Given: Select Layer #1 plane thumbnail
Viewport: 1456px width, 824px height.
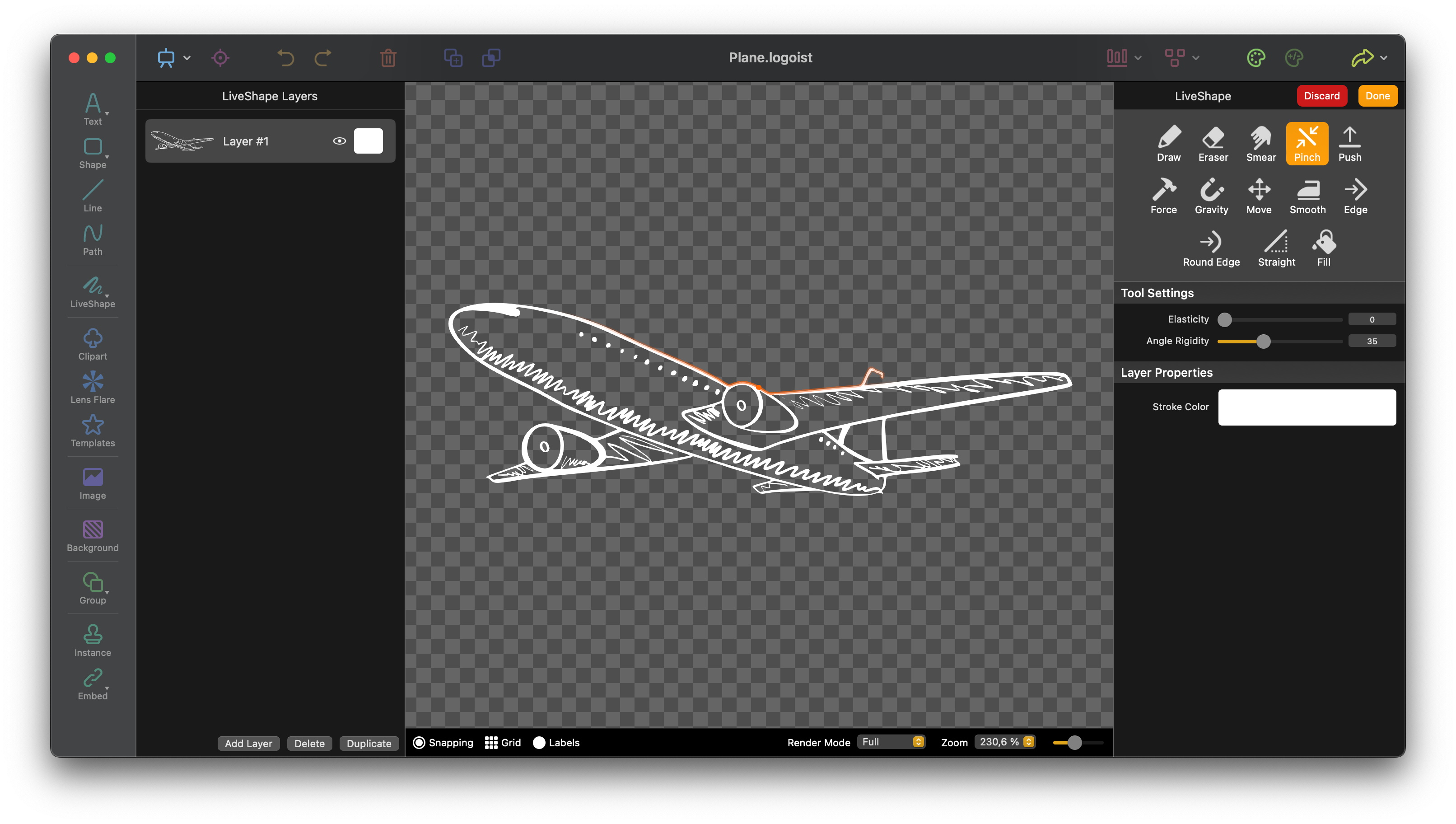Looking at the screenshot, I should (x=182, y=141).
